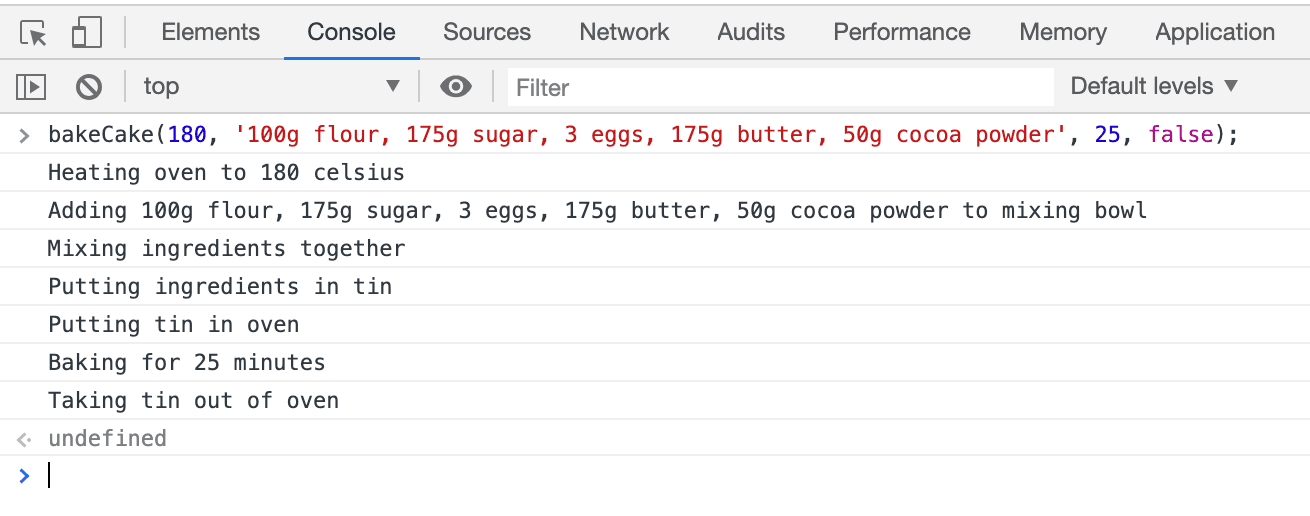Switch to the Elements tab

pyautogui.click(x=210, y=33)
